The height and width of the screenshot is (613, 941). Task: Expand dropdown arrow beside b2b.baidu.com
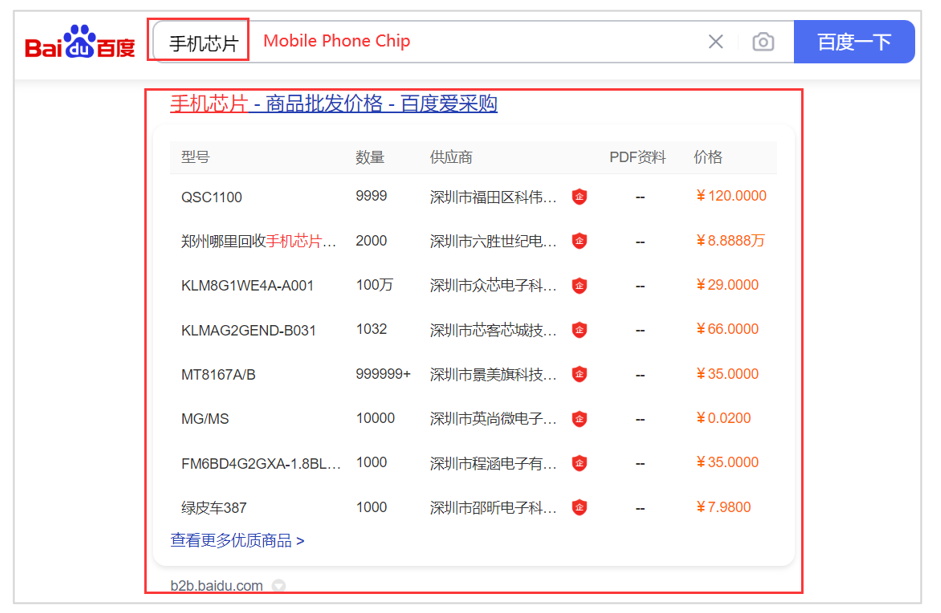278,585
